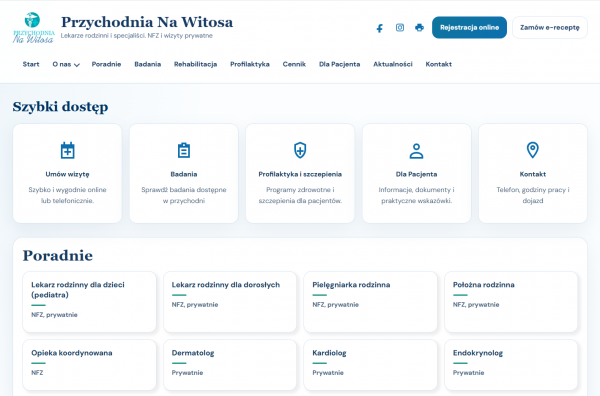Click the calendar icon in Umów wizytę card

[67, 150]
